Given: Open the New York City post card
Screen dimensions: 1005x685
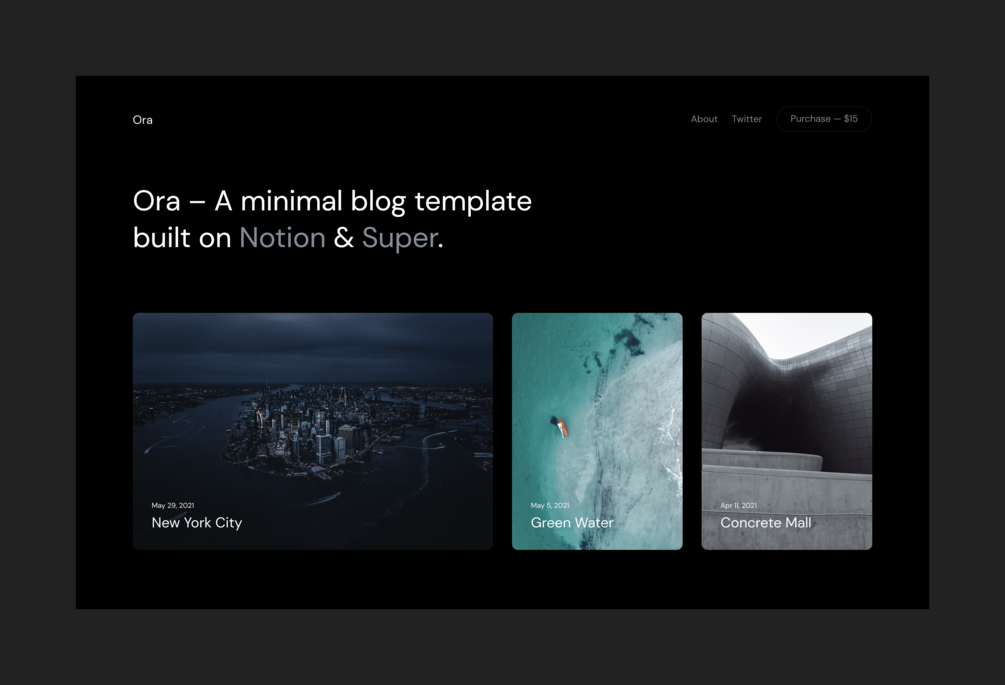Looking at the screenshot, I should [313, 431].
